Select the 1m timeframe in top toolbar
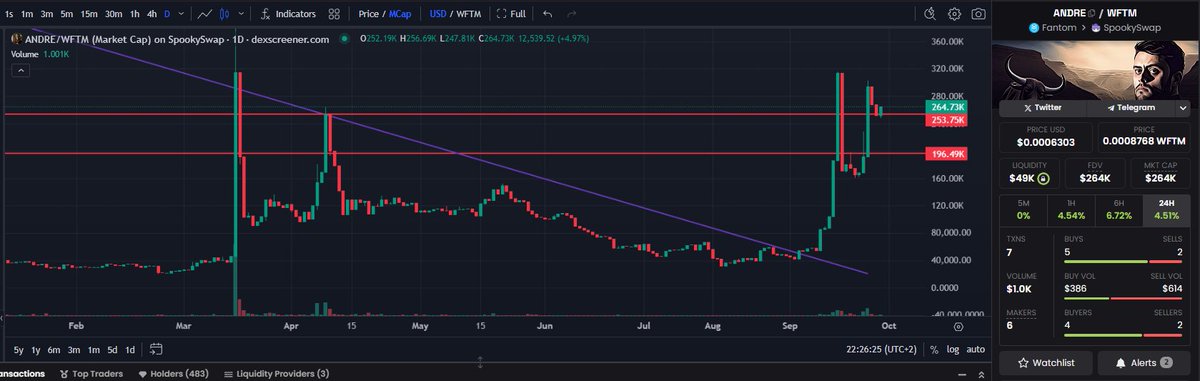1200x381 pixels. (27, 14)
